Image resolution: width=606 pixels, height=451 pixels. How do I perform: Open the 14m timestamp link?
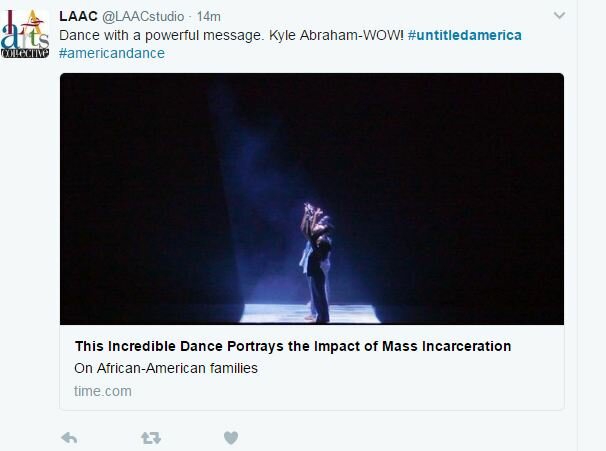pos(209,17)
